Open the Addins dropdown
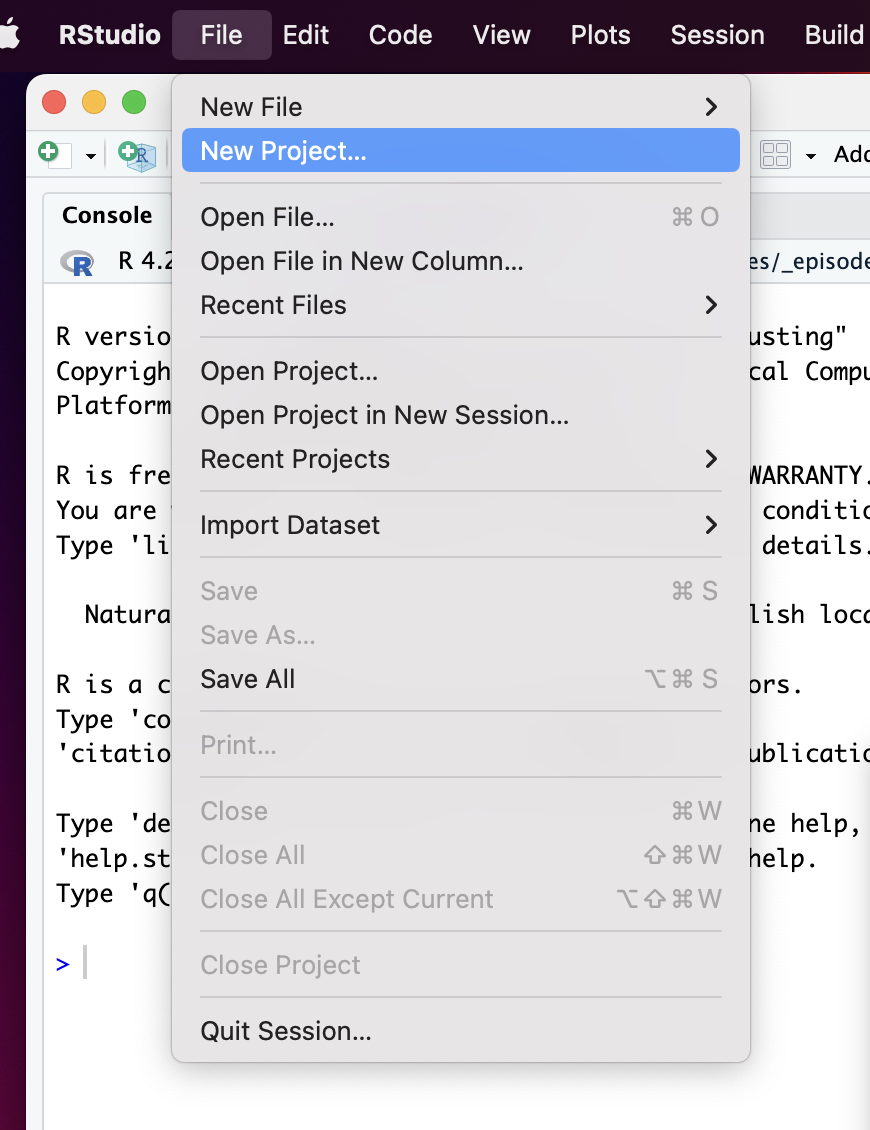Image resolution: width=870 pixels, height=1130 pixels. tap(852, 154)
